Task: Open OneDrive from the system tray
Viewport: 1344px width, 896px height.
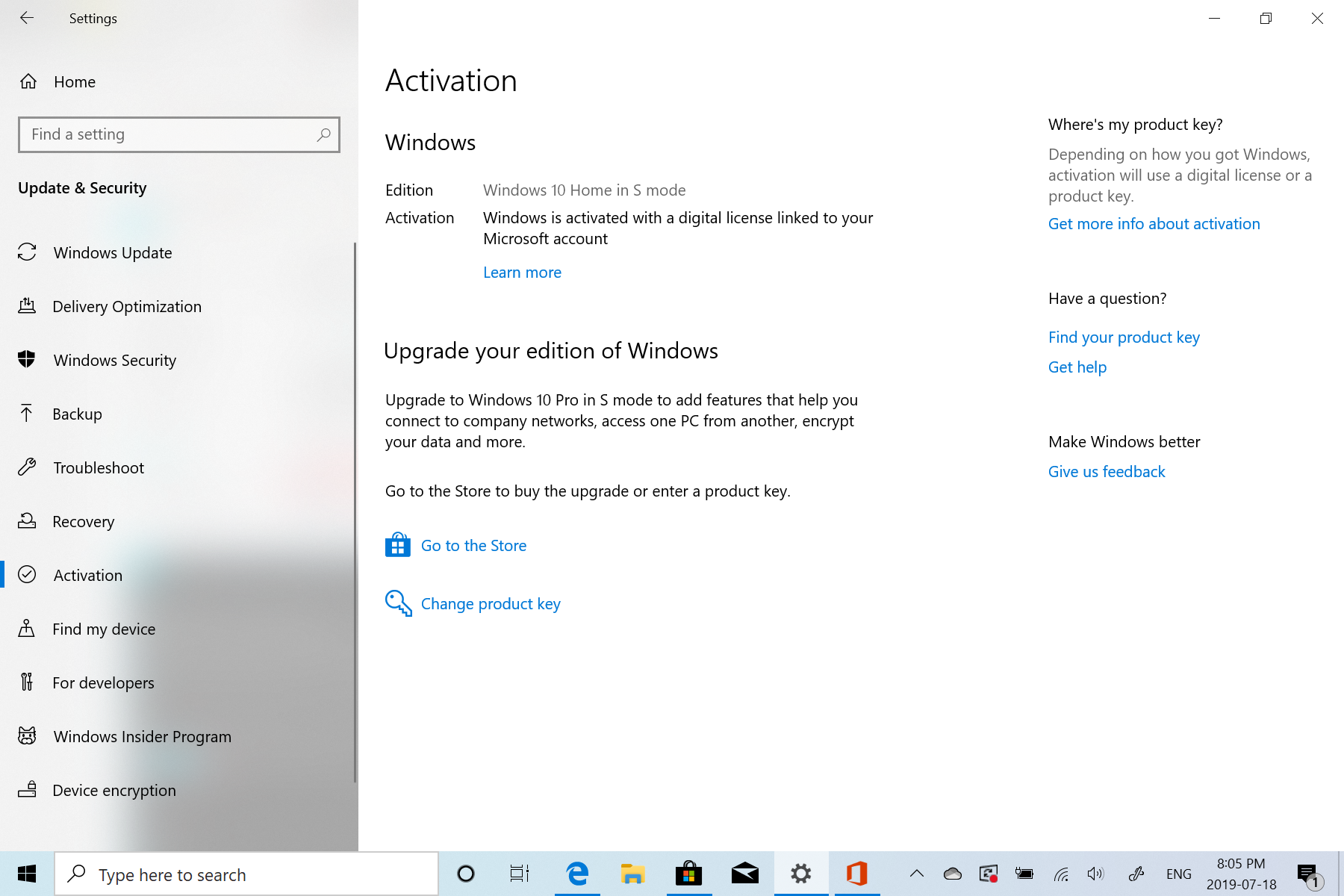Action: pyautogui.click(x=952, y=874)
